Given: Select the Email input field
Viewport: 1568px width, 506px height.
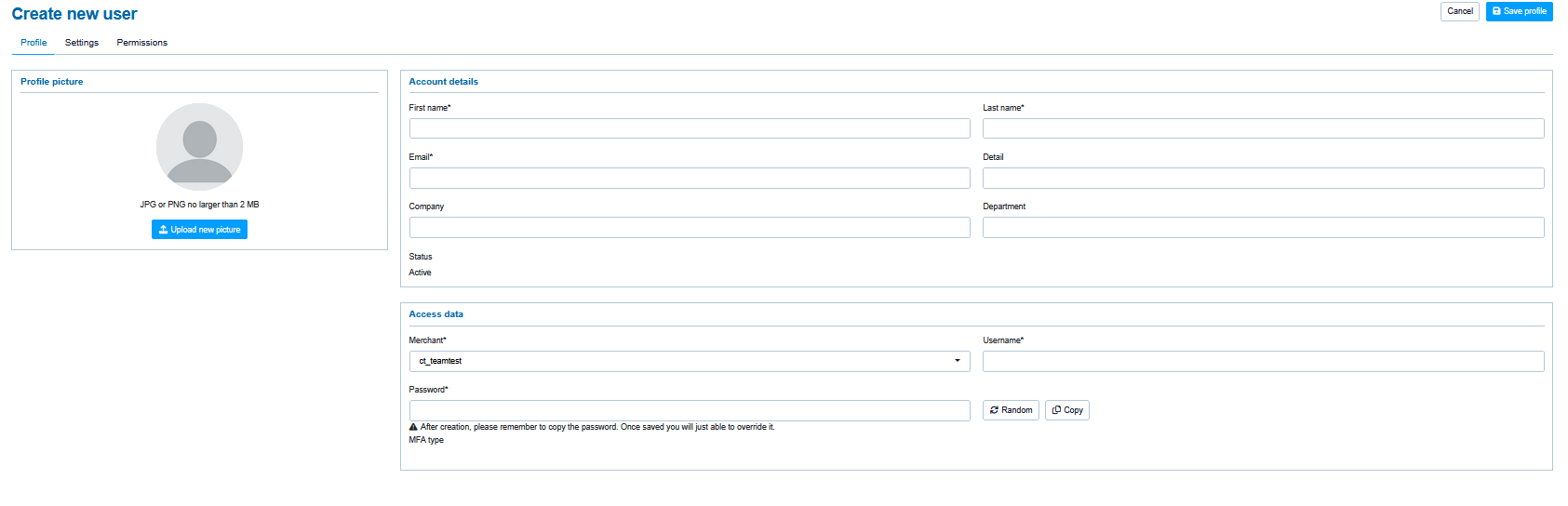Looking at the screenshot, I should coord(689,178).
